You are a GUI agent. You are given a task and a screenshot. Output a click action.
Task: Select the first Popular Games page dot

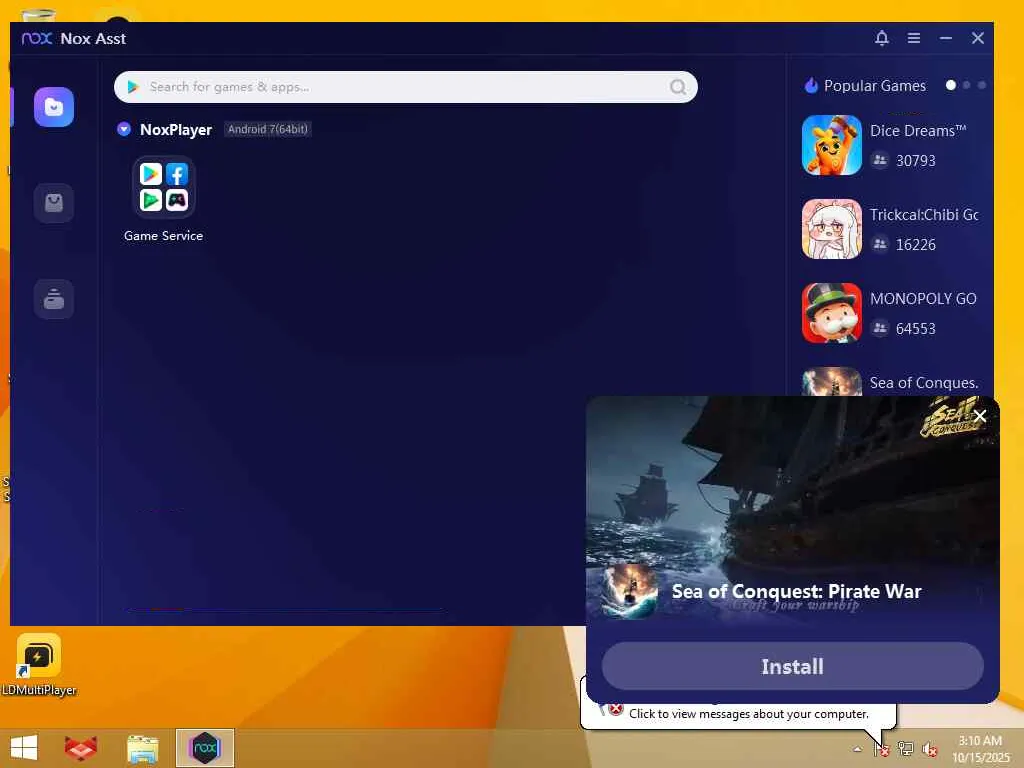point(951,86)
